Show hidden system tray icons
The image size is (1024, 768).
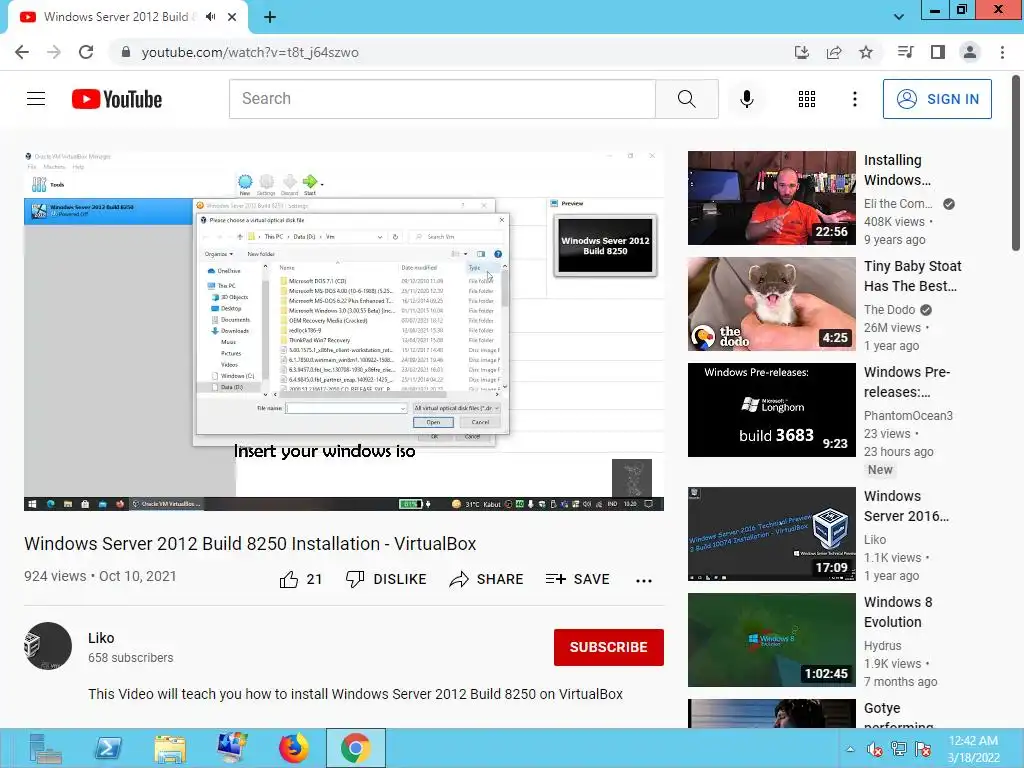[x=850, y=749]
